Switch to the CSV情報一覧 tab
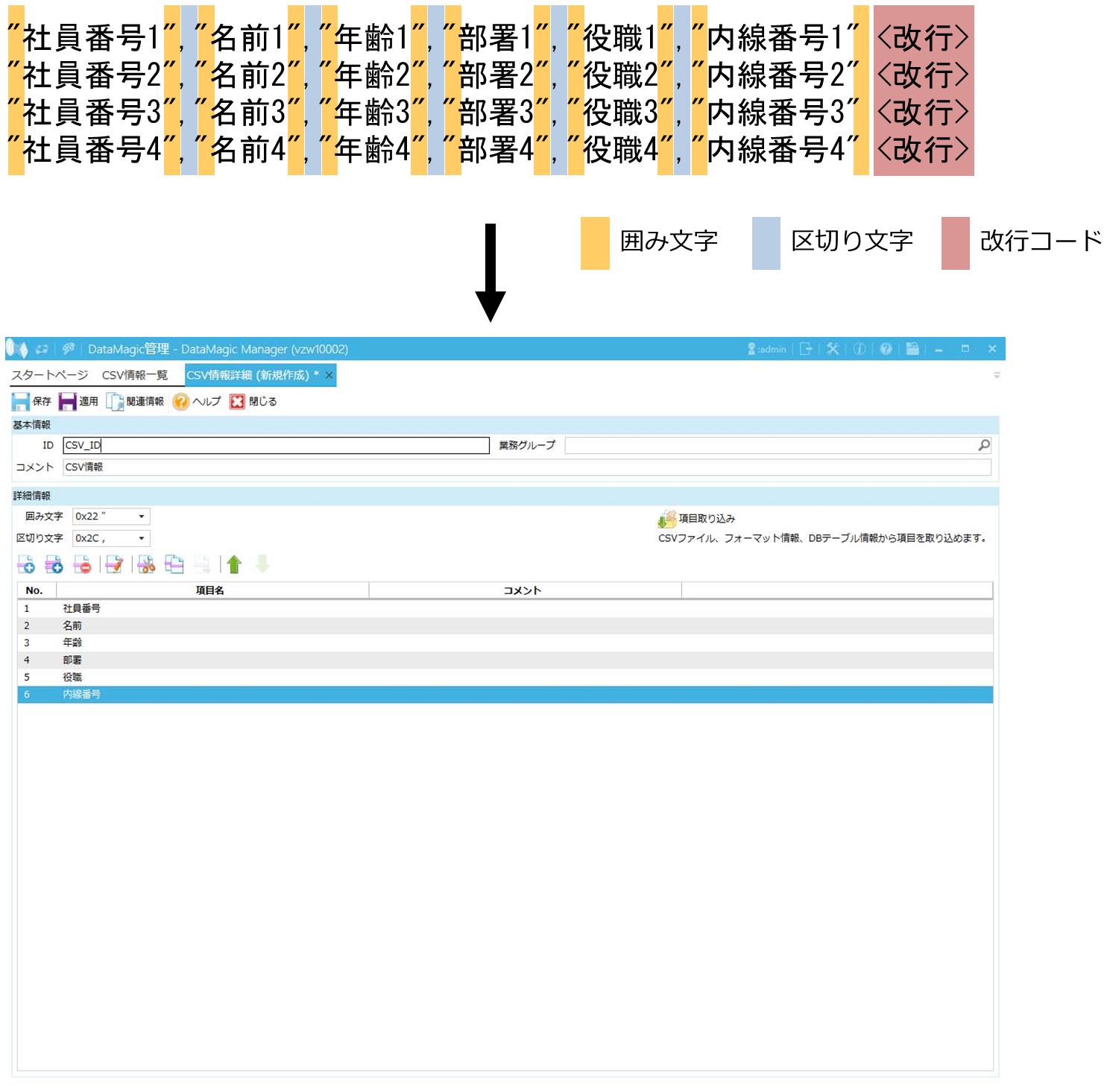 (x=135, y=375)
